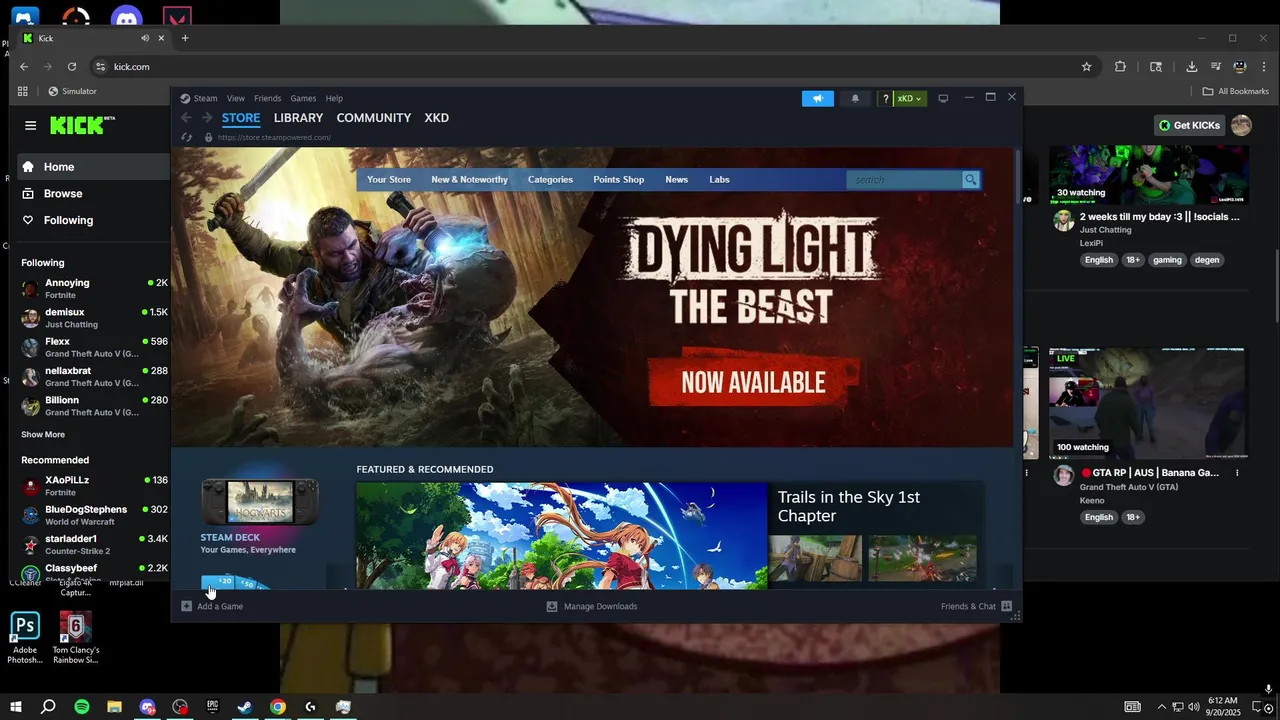Open Spotify from the taskbar

82,707
